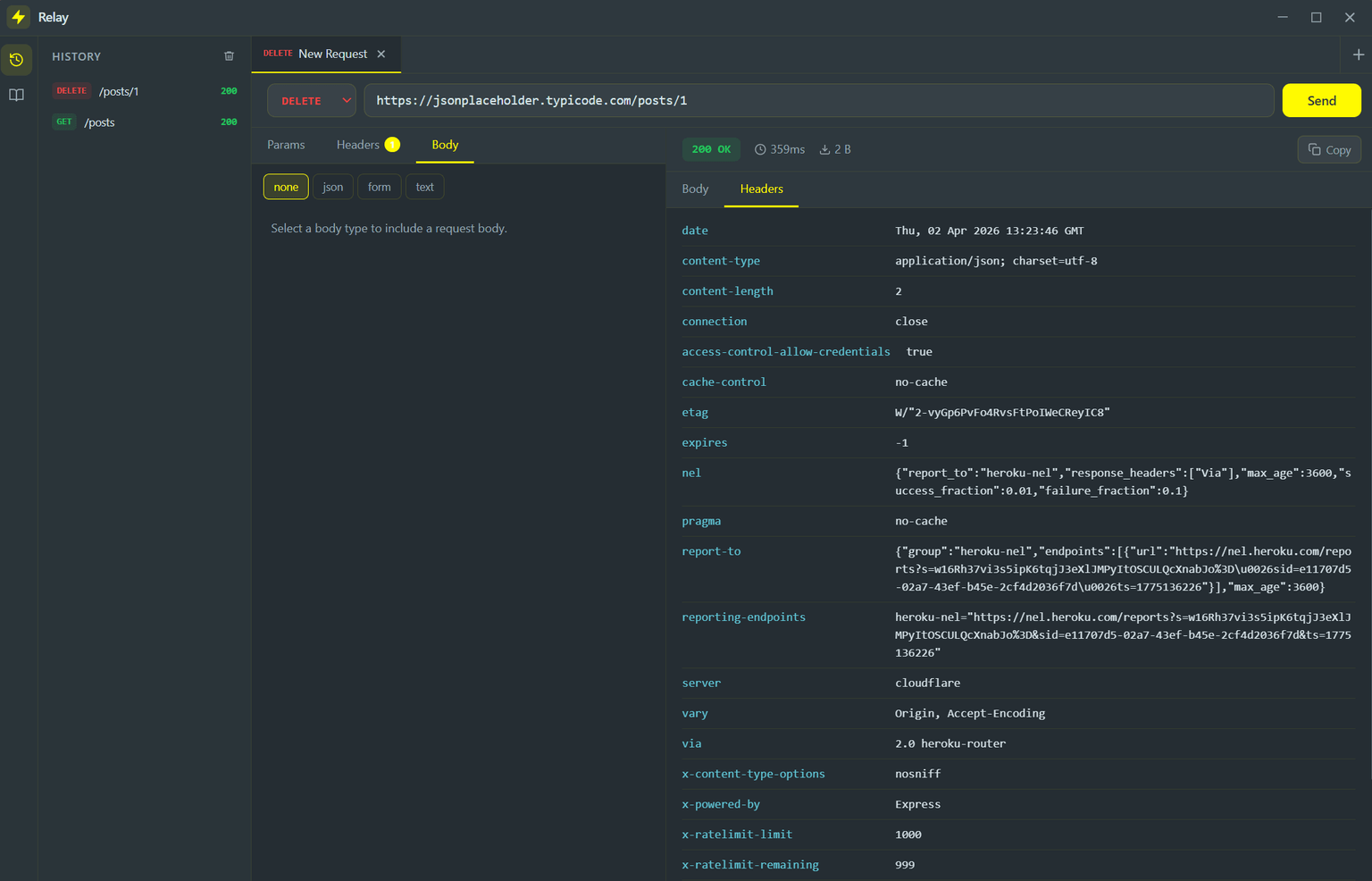The image size is (1372, 881).
Task: Click the x-ratelimit-limit value 1000
Action: point(908,835)
